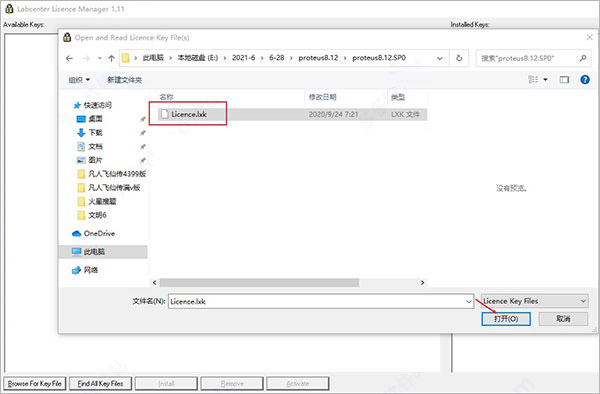600x394 pixels.
Task: Click Browse For Key File in Licence Manager
Action: 35,383
